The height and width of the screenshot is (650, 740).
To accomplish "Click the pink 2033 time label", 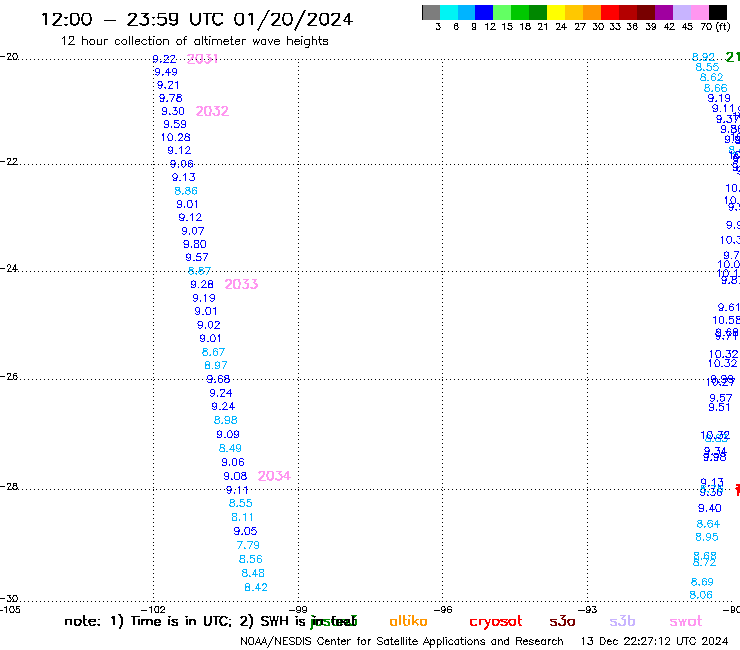I will click(x=241, y=284).
